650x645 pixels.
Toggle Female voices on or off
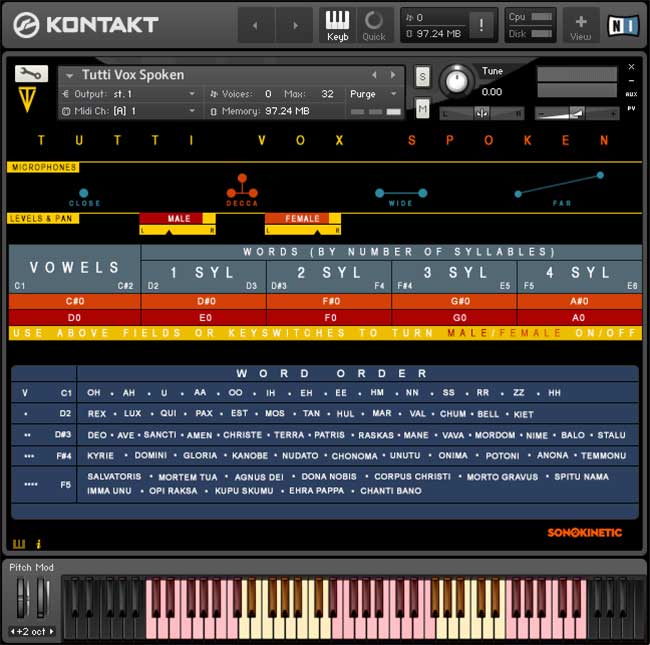pos(303,218)
